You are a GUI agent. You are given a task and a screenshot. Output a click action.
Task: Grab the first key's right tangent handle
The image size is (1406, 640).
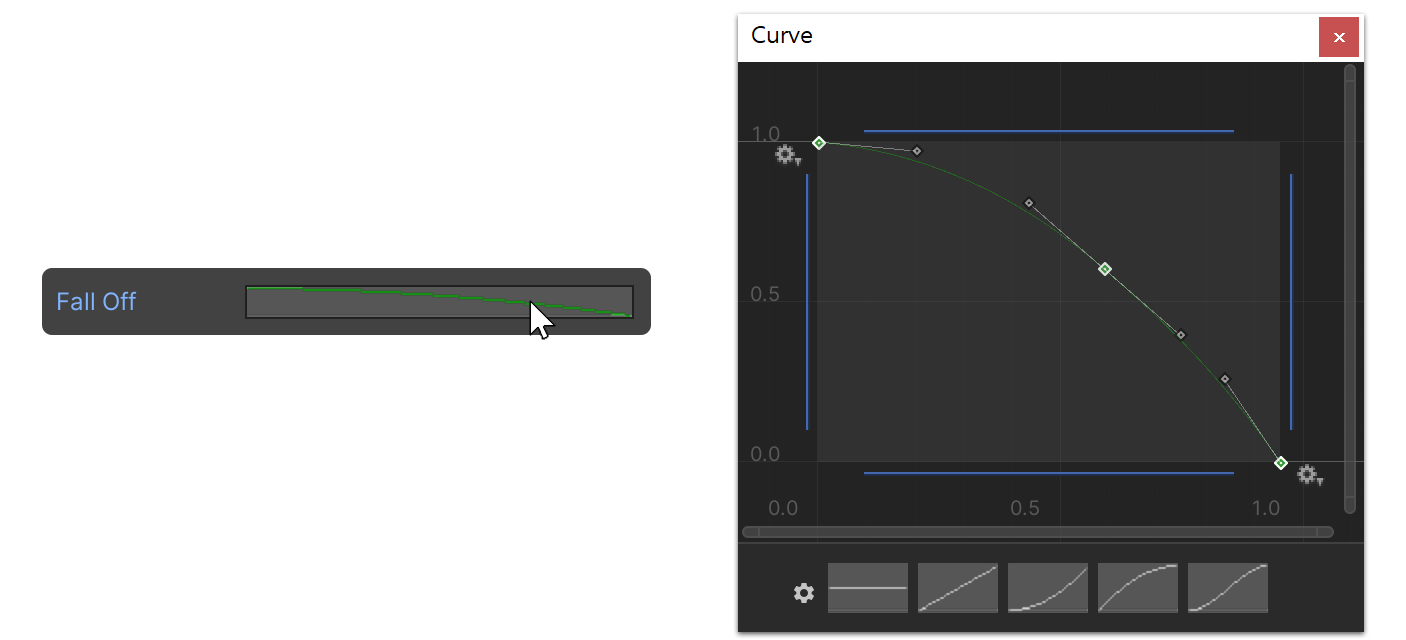click(917, 151)
